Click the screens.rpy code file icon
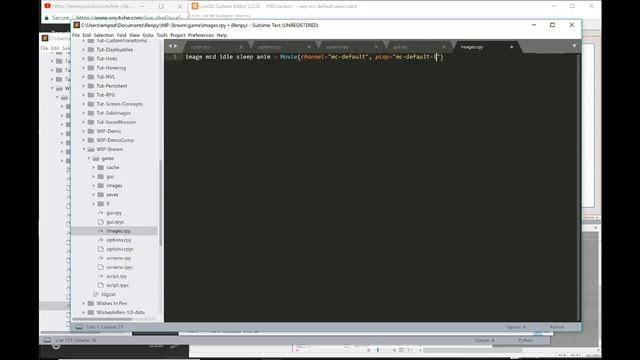Screen dimensions: 640x360 [x=101, y=258]
